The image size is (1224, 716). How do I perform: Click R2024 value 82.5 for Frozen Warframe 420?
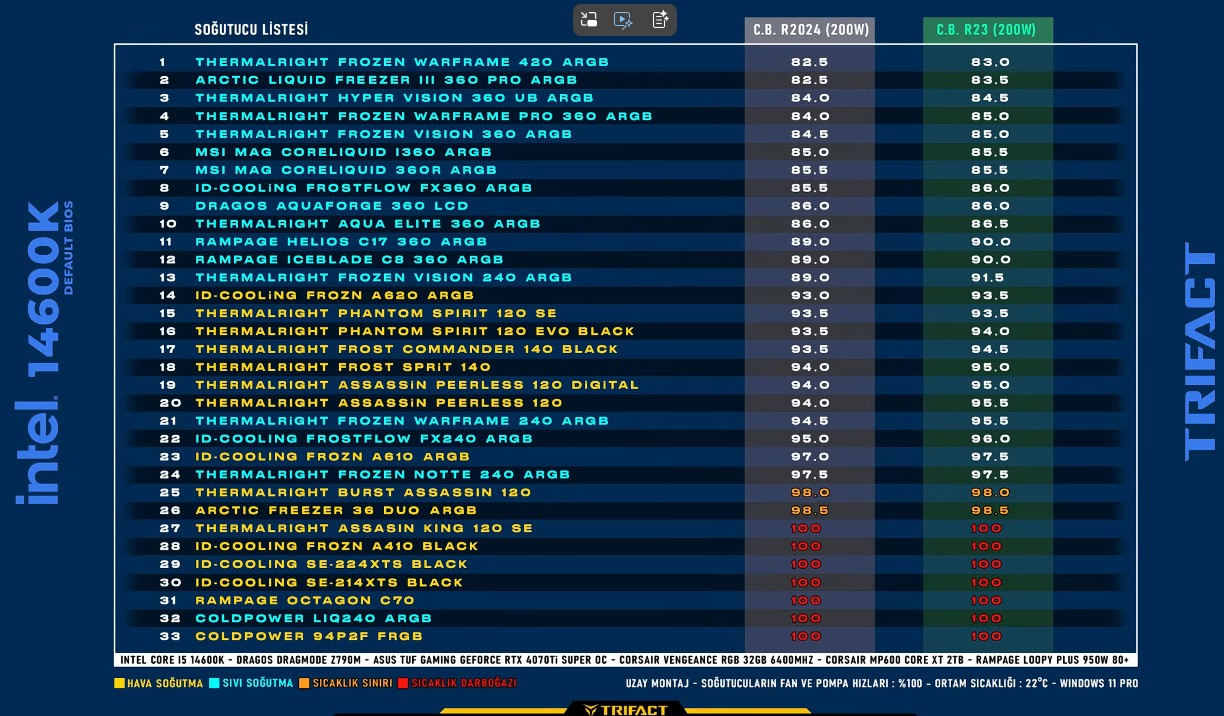[x=810, y=62]
